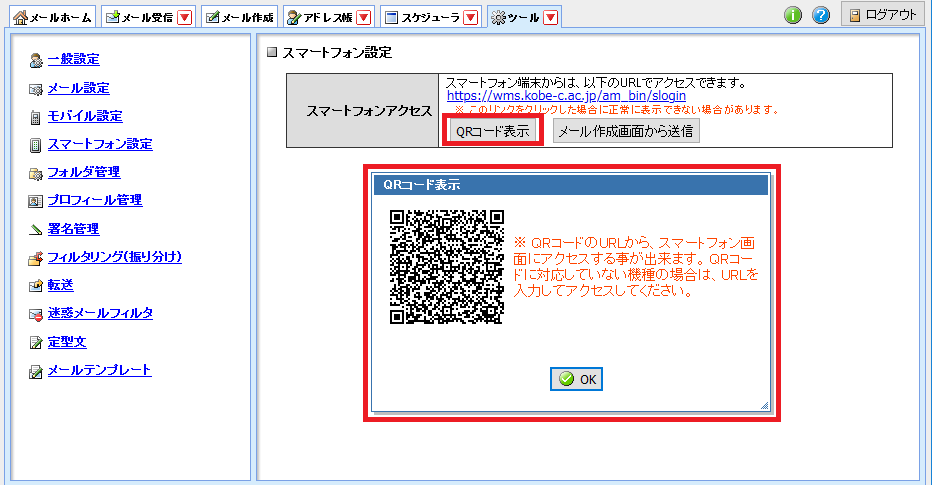Click the メールテンプレート icon
The height and width of the screenshot is (485, 932).
tap(36, 371)
